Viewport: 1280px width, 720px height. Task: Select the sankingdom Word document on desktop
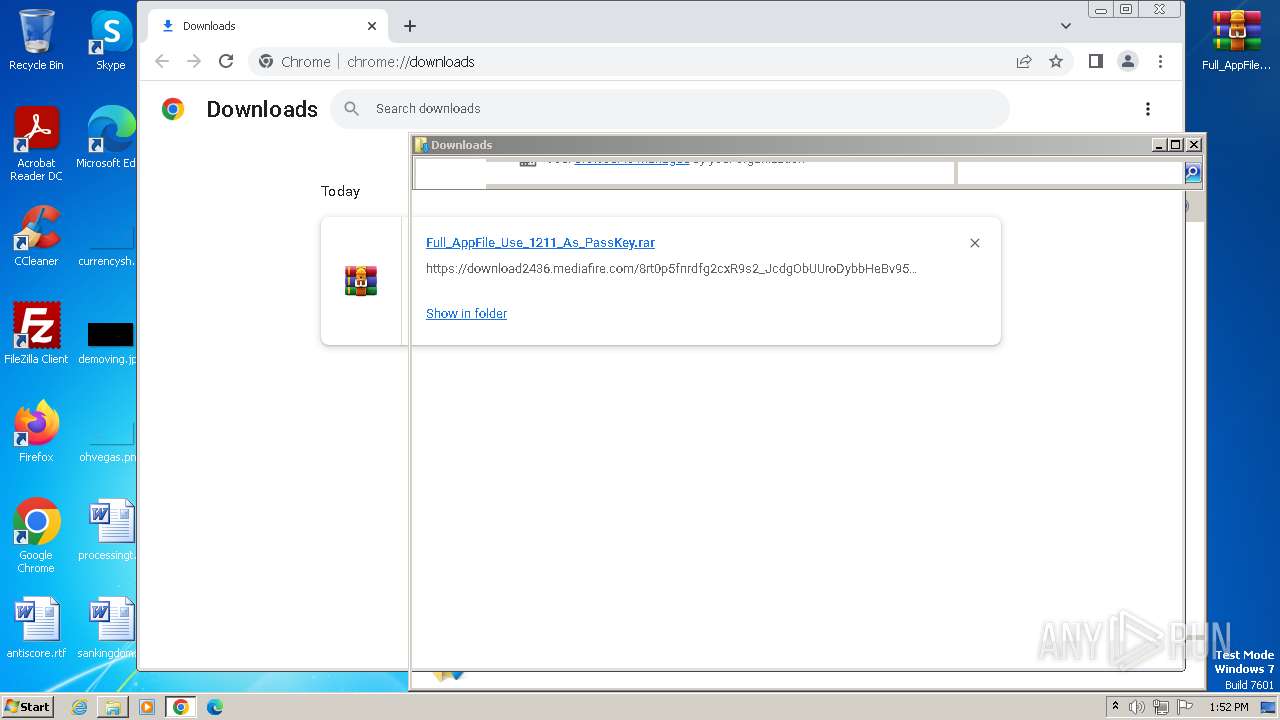[109, 628]
